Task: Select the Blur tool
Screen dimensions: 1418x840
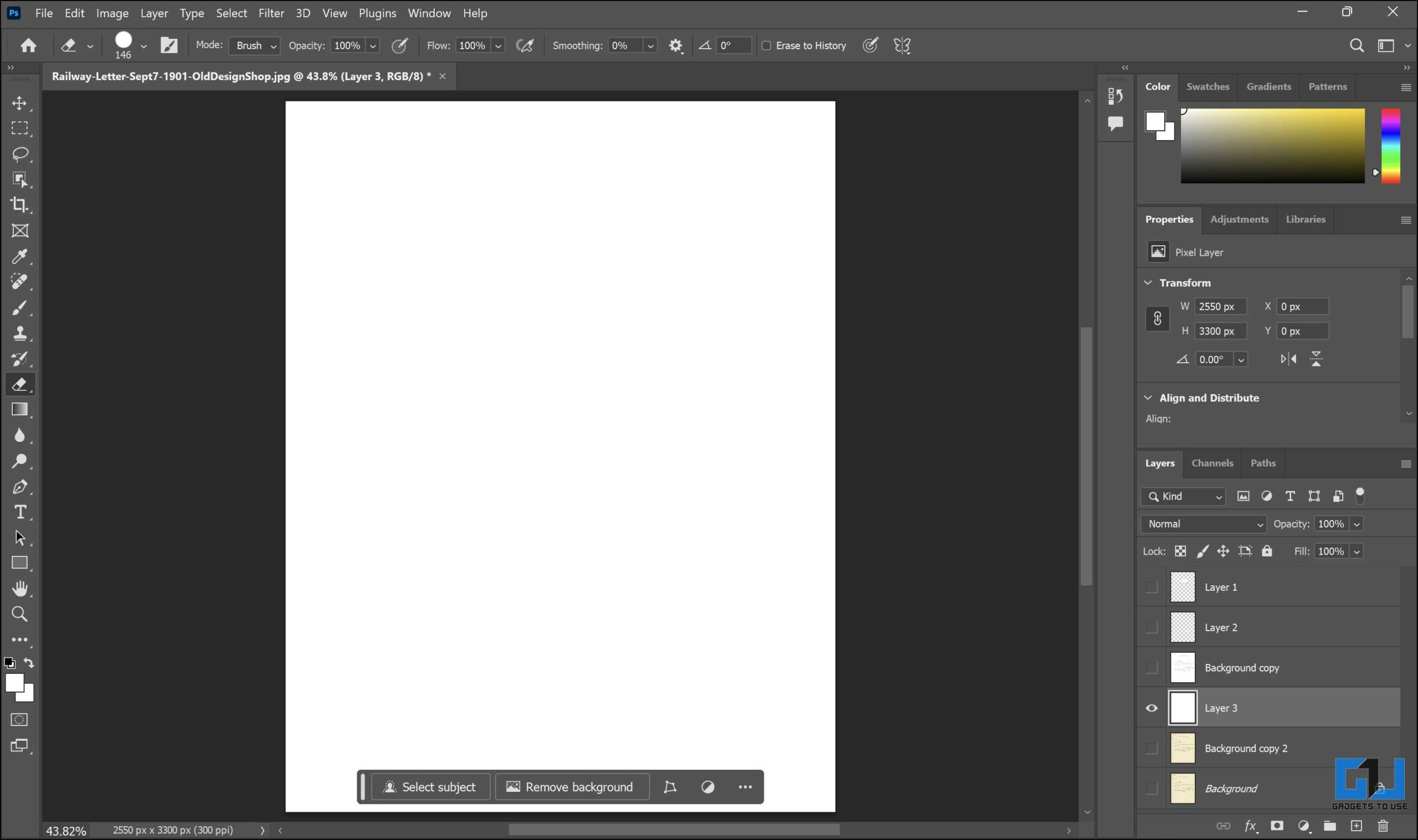Action: pos(20,435)
